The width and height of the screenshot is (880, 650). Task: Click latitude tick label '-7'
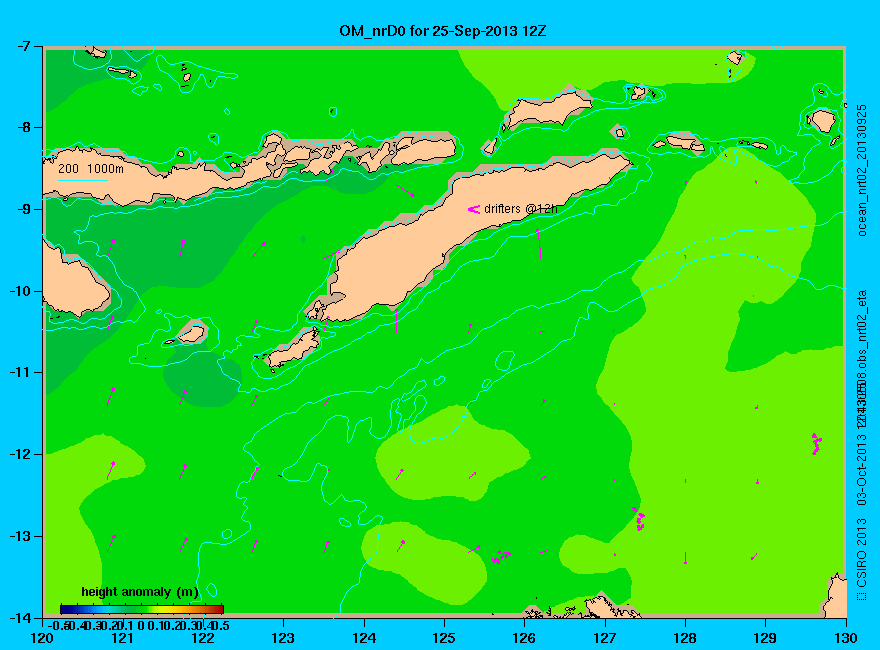[x=24, y=45]
